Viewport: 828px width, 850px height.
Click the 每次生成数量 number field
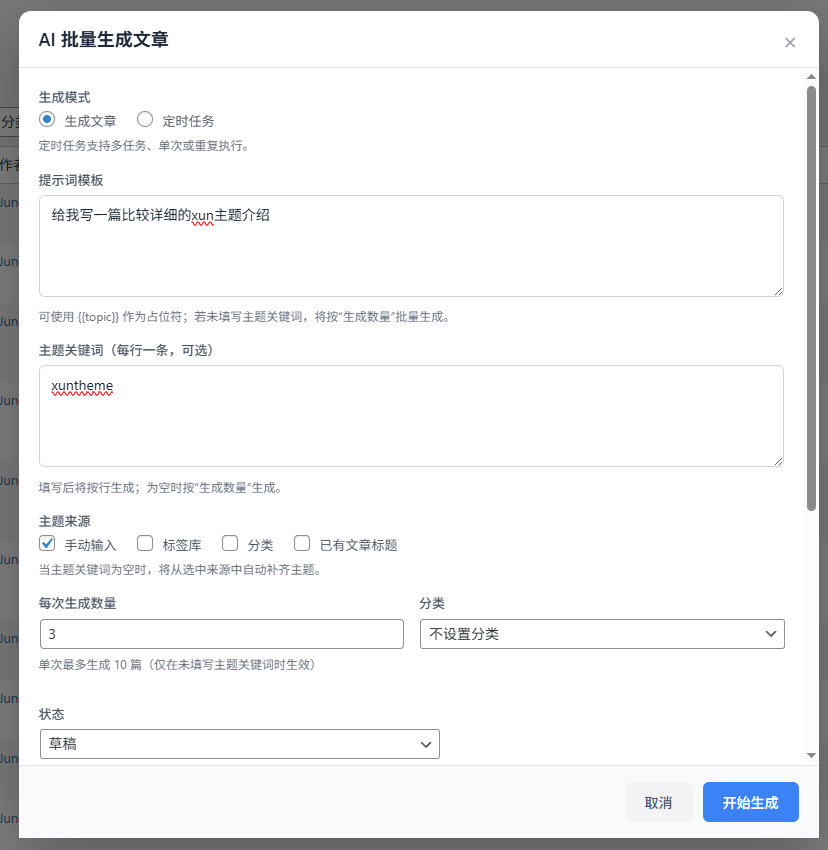221,634
